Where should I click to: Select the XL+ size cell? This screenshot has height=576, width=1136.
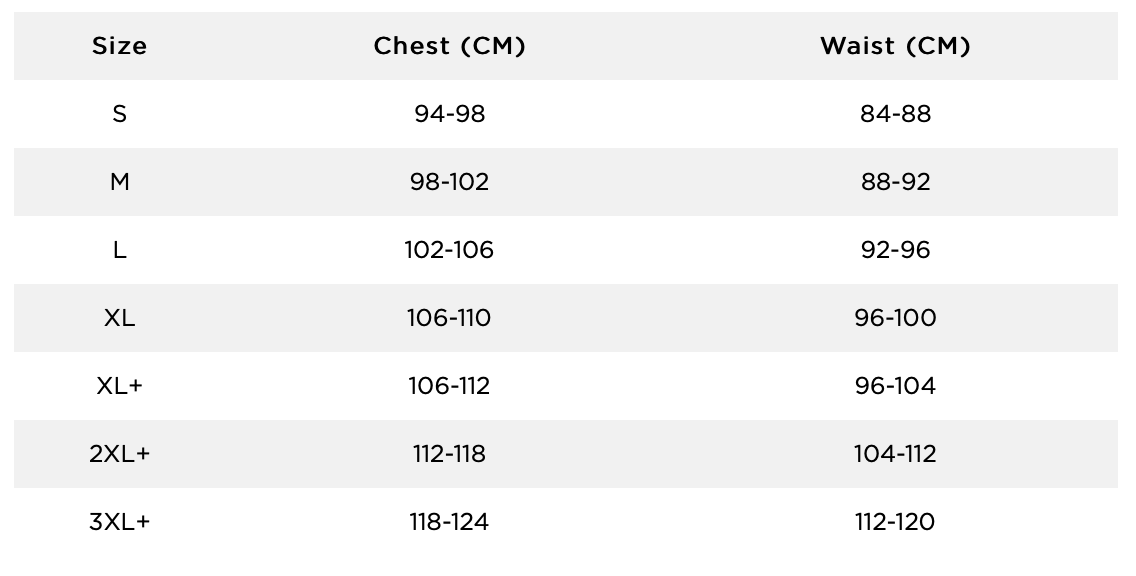point(120,385)
